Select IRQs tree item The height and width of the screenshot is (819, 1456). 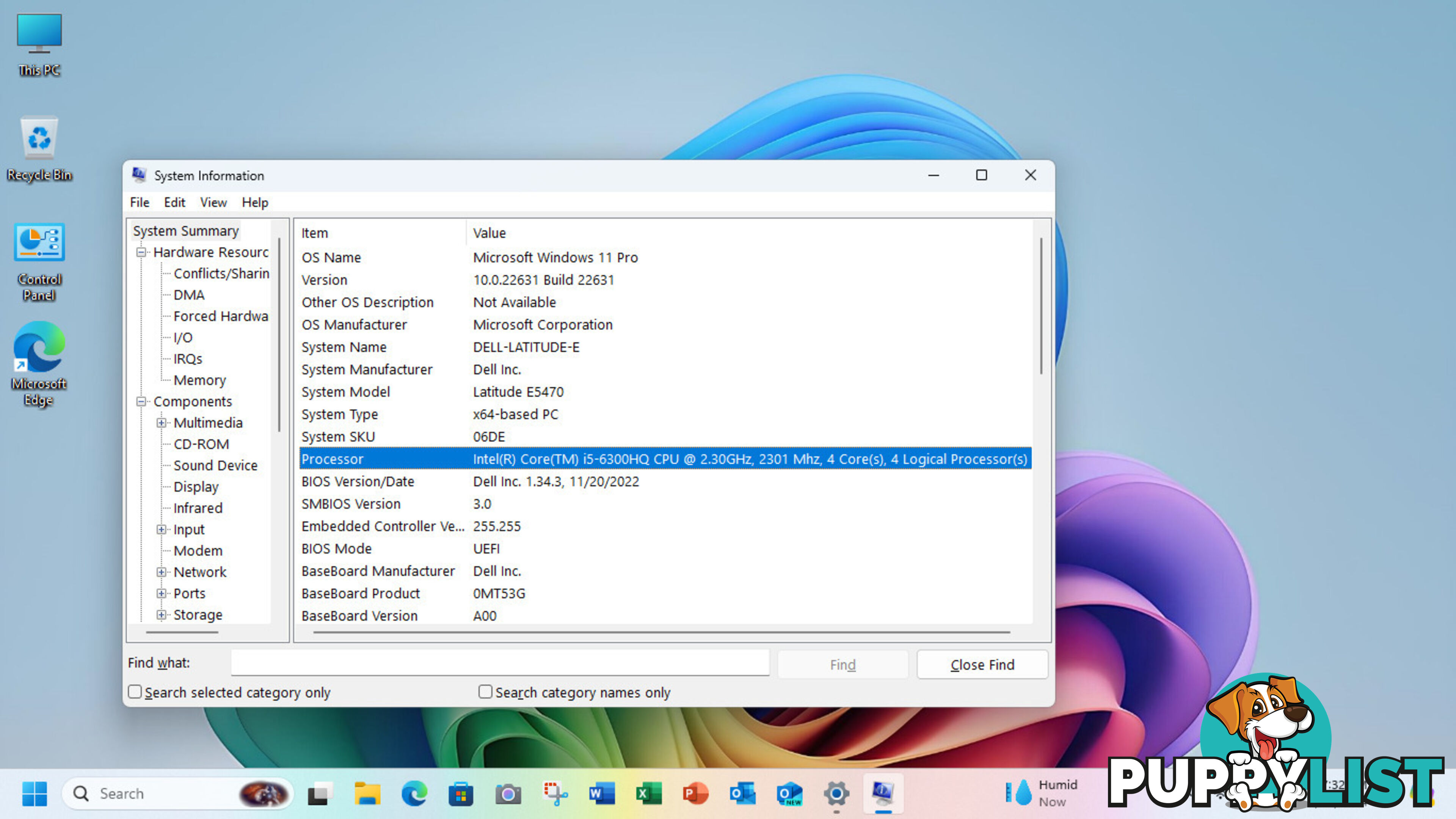pos(188,358)
